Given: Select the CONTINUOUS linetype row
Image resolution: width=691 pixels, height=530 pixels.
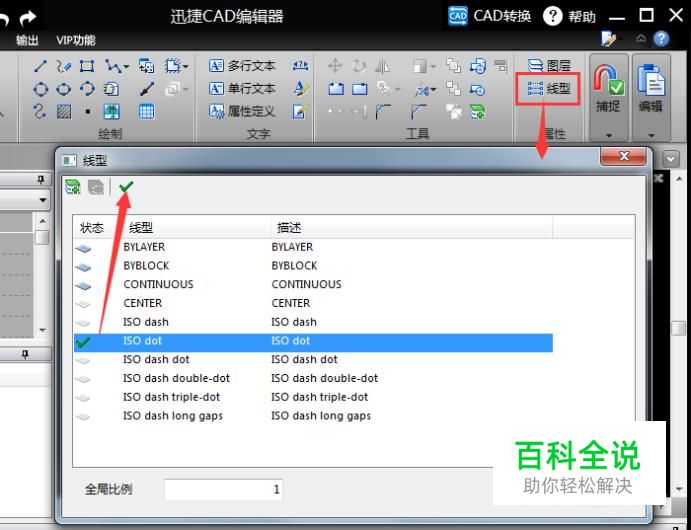Looking at the screenshot, I should pos(313,284).
